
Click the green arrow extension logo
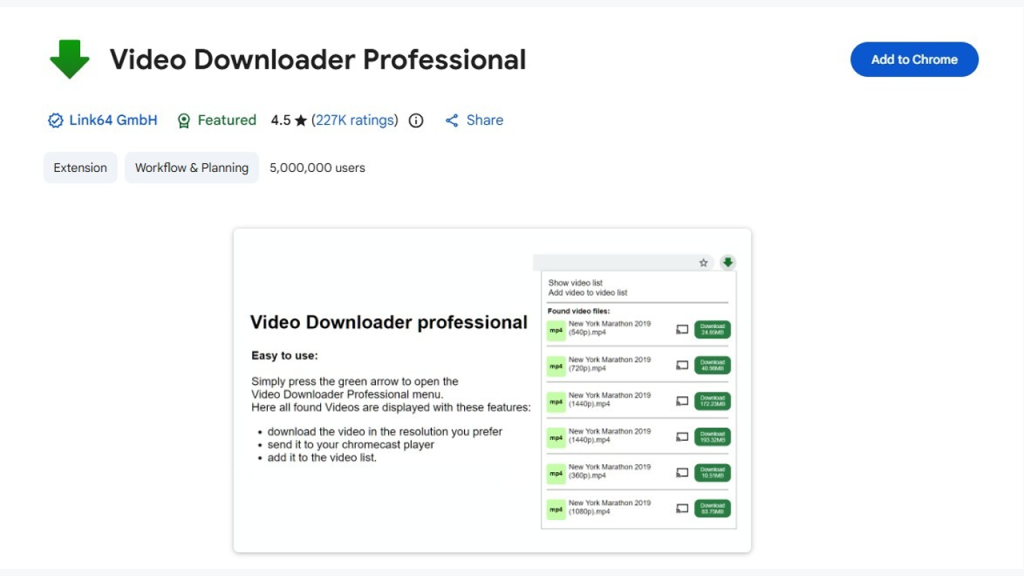click(69, 60)
